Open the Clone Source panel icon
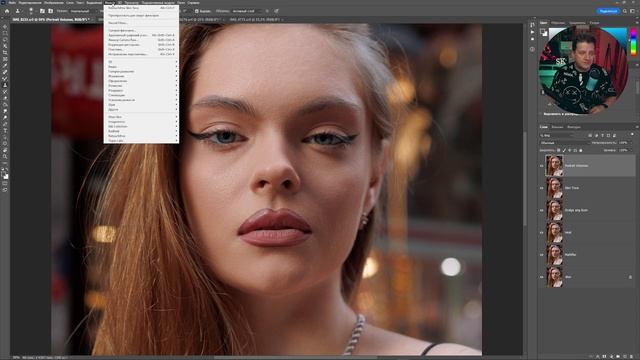The height and width of the screenshot is (360, 640). 51,11
